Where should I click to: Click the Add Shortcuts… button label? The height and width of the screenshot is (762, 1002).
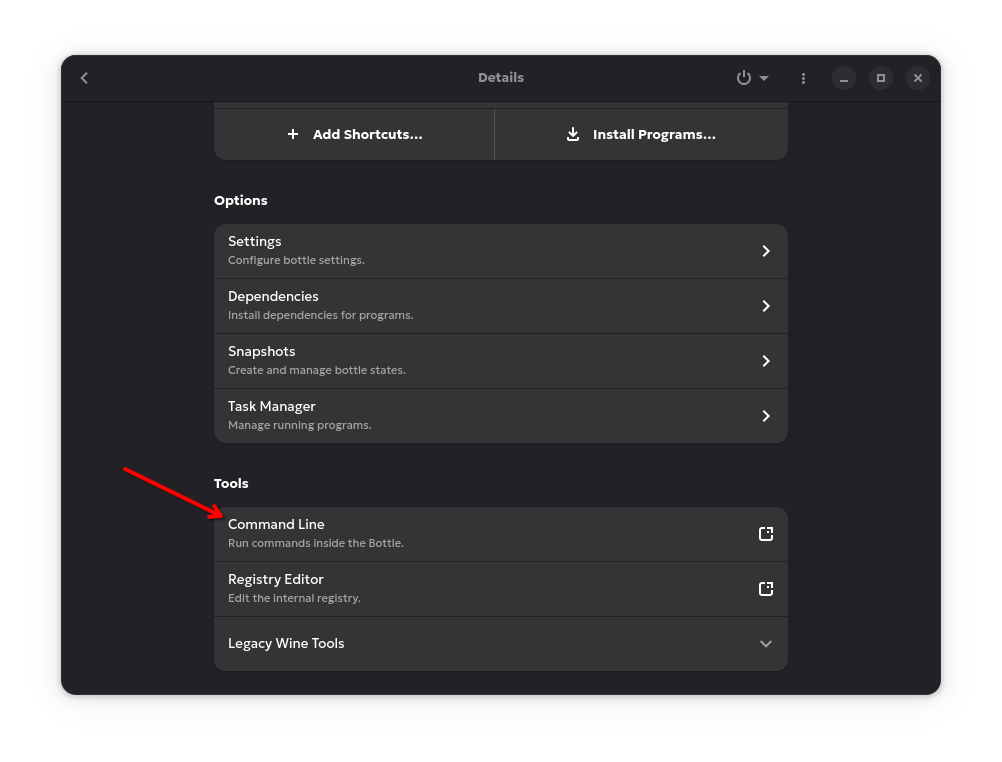367,134
